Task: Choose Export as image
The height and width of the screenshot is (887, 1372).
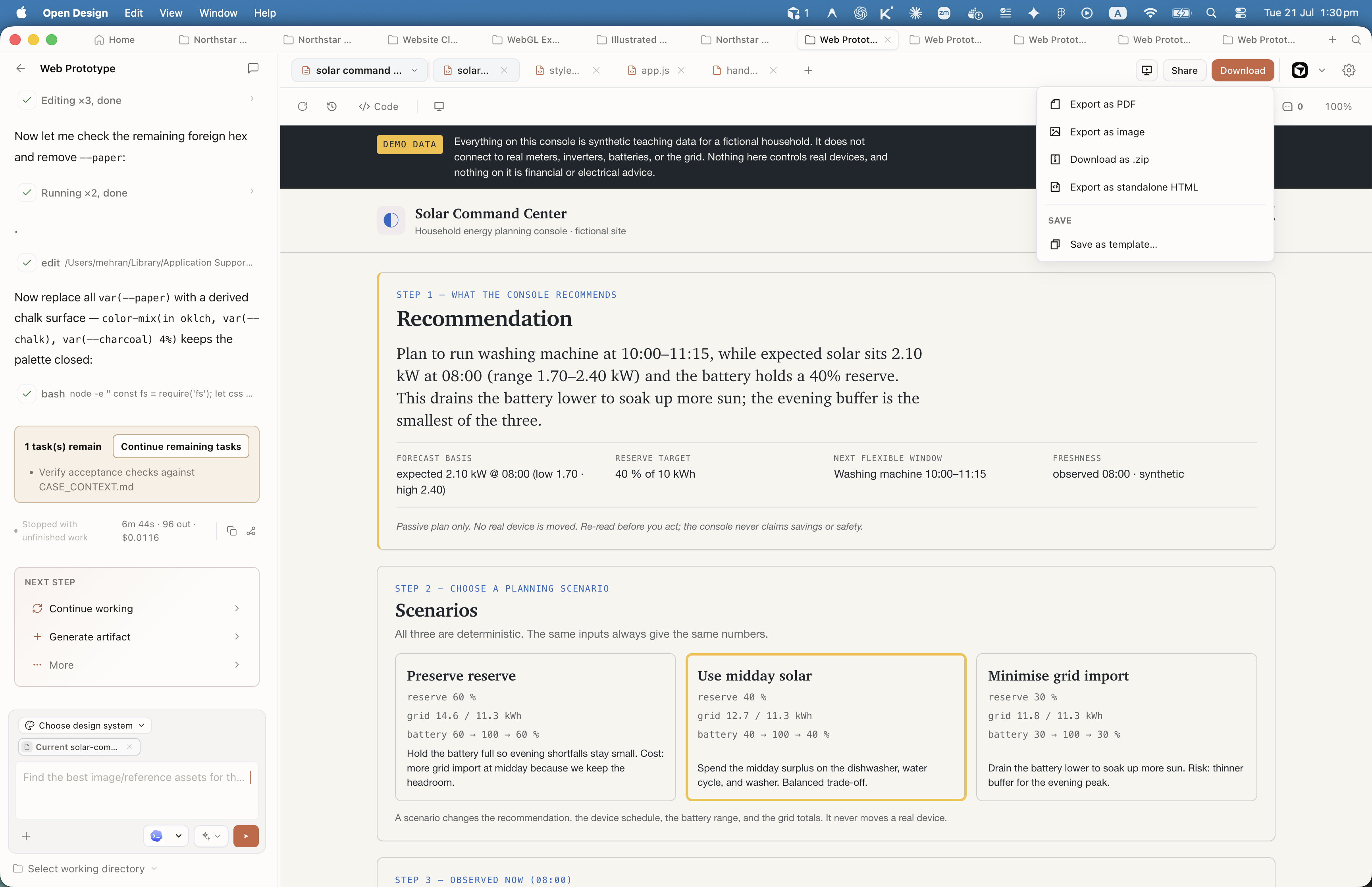Action: 1155,132
